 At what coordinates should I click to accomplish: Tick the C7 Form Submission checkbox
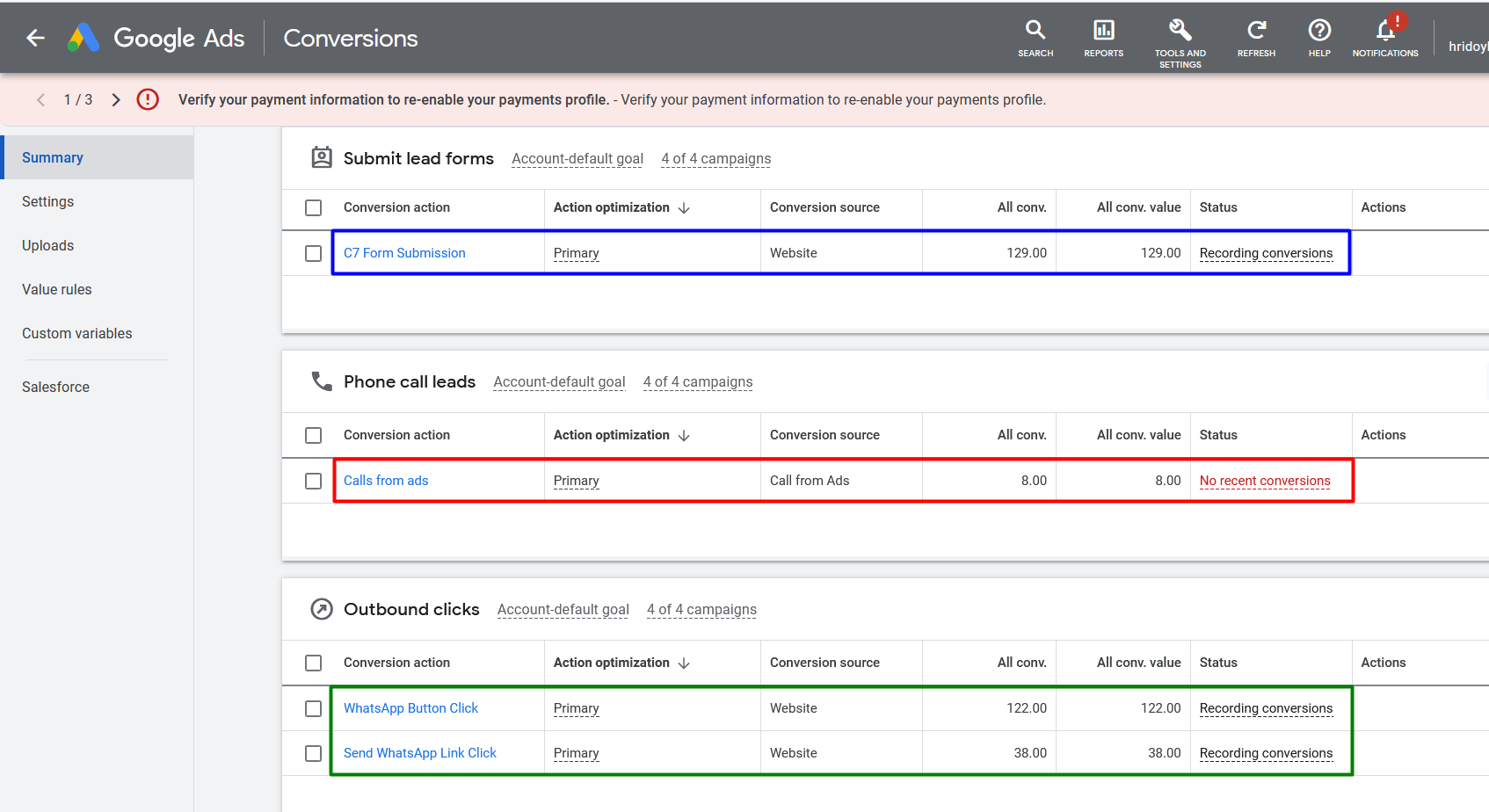(x=313, y=253)
